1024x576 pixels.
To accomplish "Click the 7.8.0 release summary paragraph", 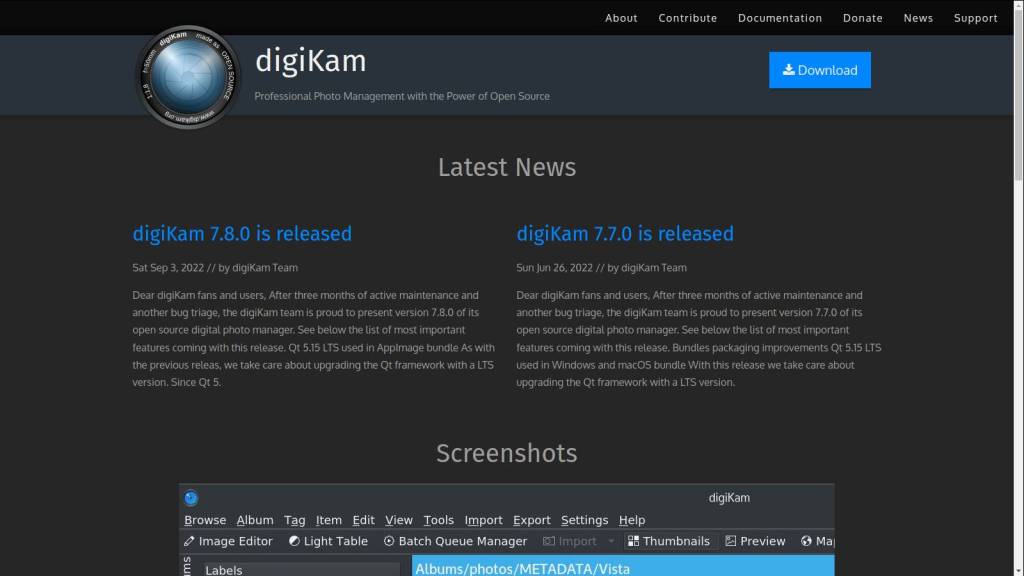I will tap(313, 338).
